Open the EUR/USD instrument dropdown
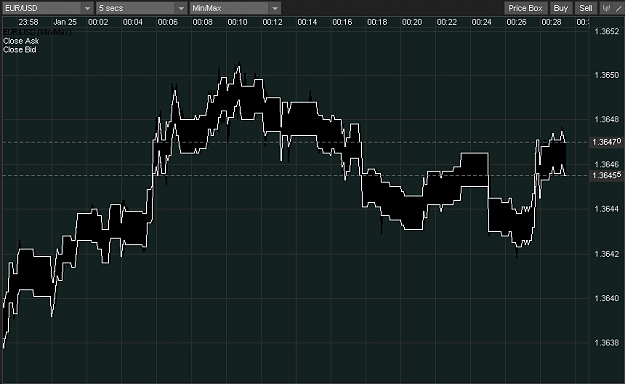Image resolution: width=625 pixels, height=384 pixels. [x=47, y=8]
